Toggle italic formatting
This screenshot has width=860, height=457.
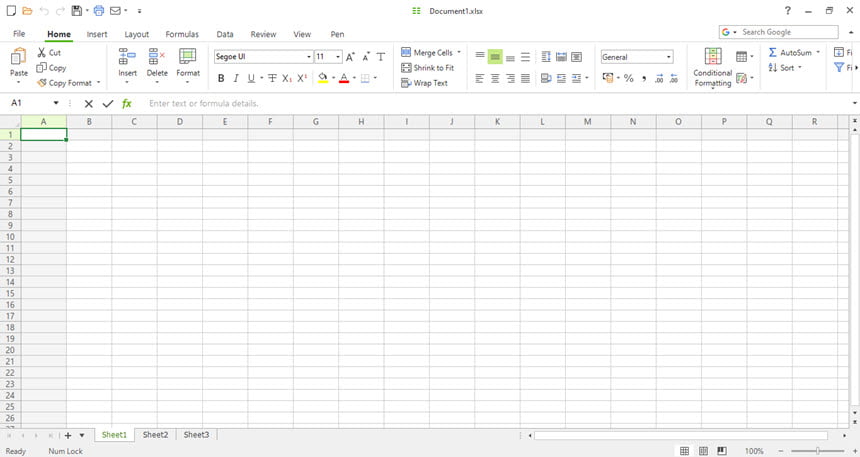click(236, 78)
